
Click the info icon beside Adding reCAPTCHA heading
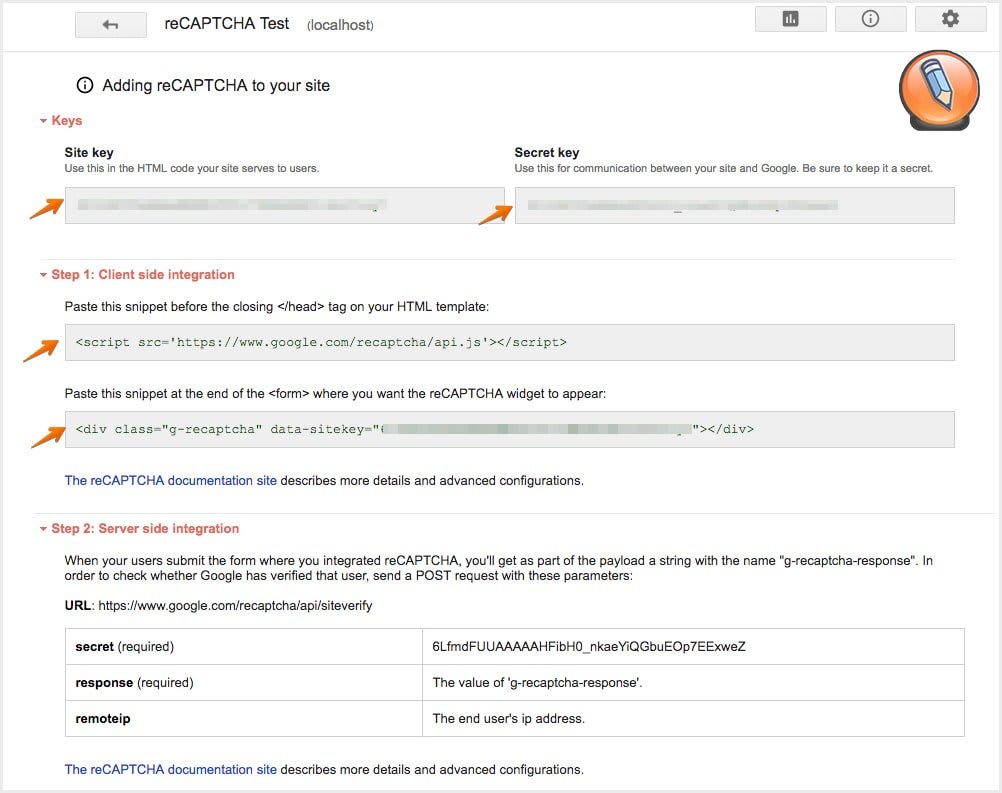[x=85, y=85]
